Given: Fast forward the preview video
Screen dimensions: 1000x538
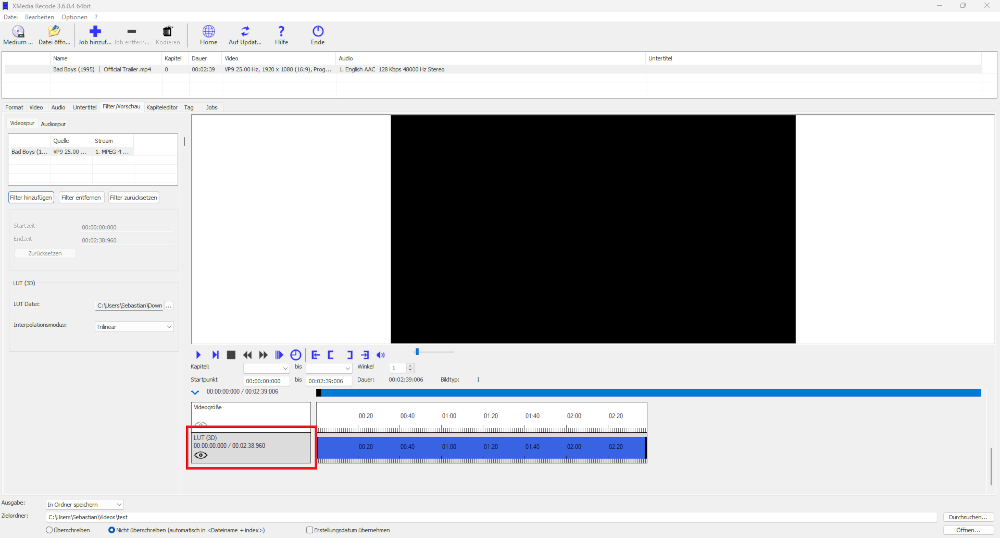Looking at the screenshot, I should pos(263,355).
